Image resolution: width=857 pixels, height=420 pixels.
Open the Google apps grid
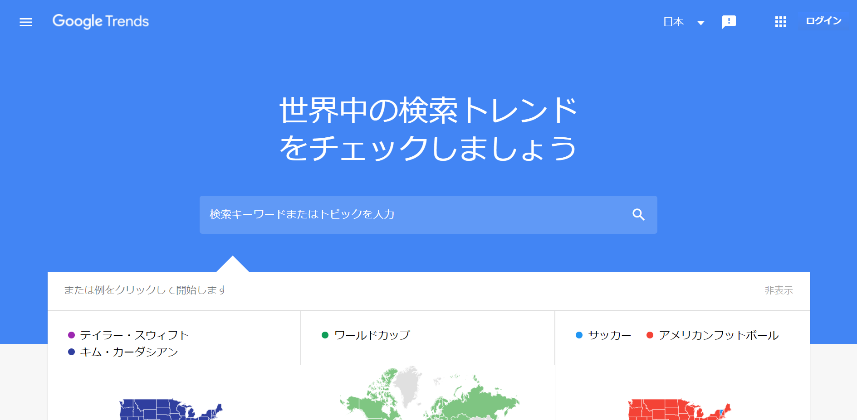(x=781, y=22)
